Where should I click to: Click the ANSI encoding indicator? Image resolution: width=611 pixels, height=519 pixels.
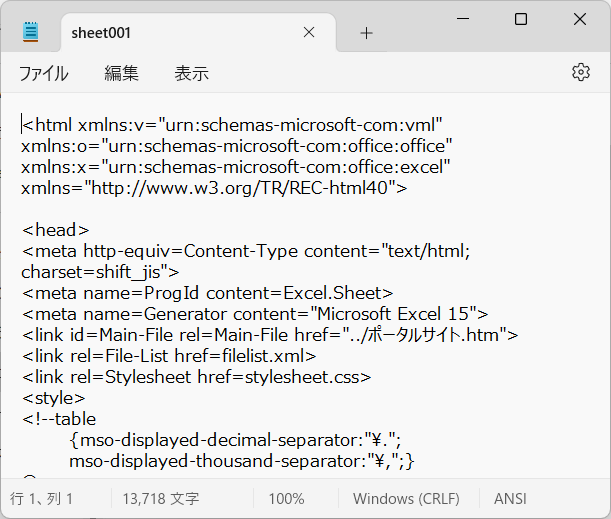(510, 498)
